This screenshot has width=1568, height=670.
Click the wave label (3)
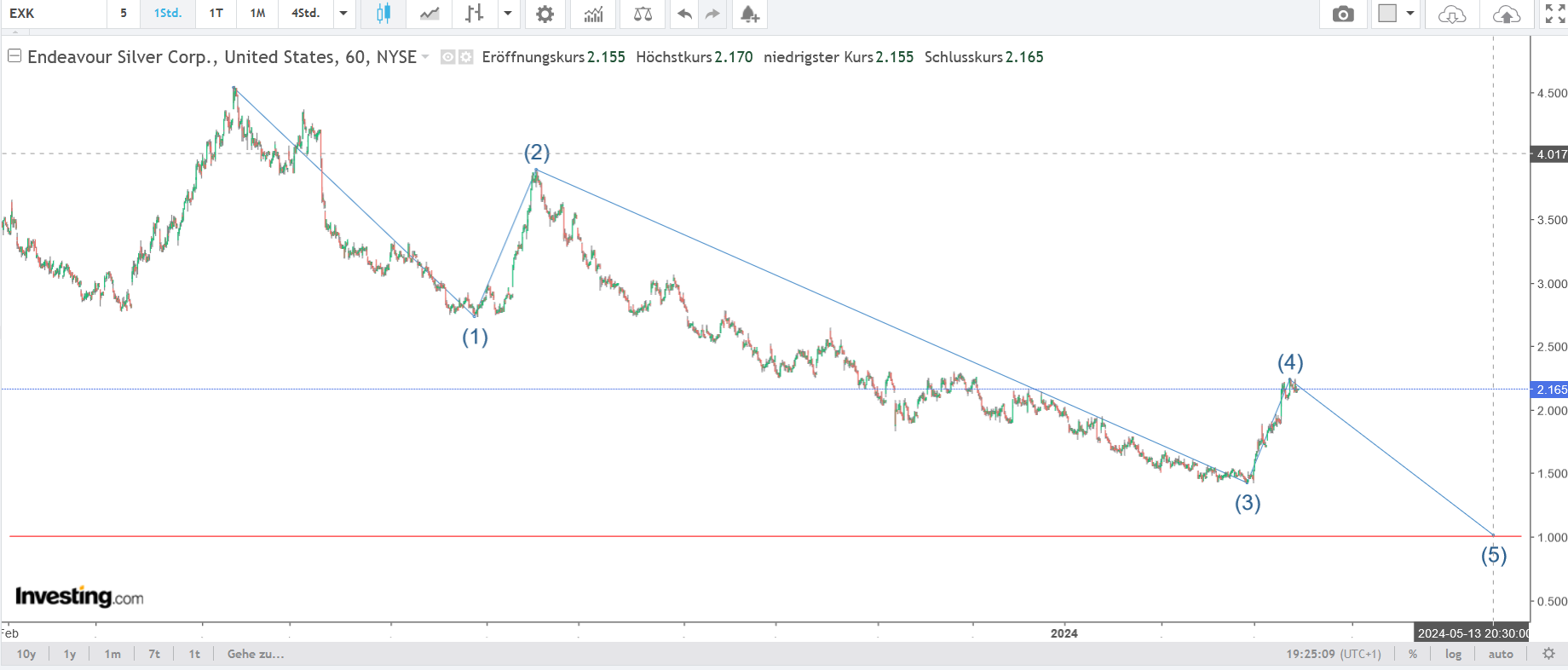coord(1248,502)
